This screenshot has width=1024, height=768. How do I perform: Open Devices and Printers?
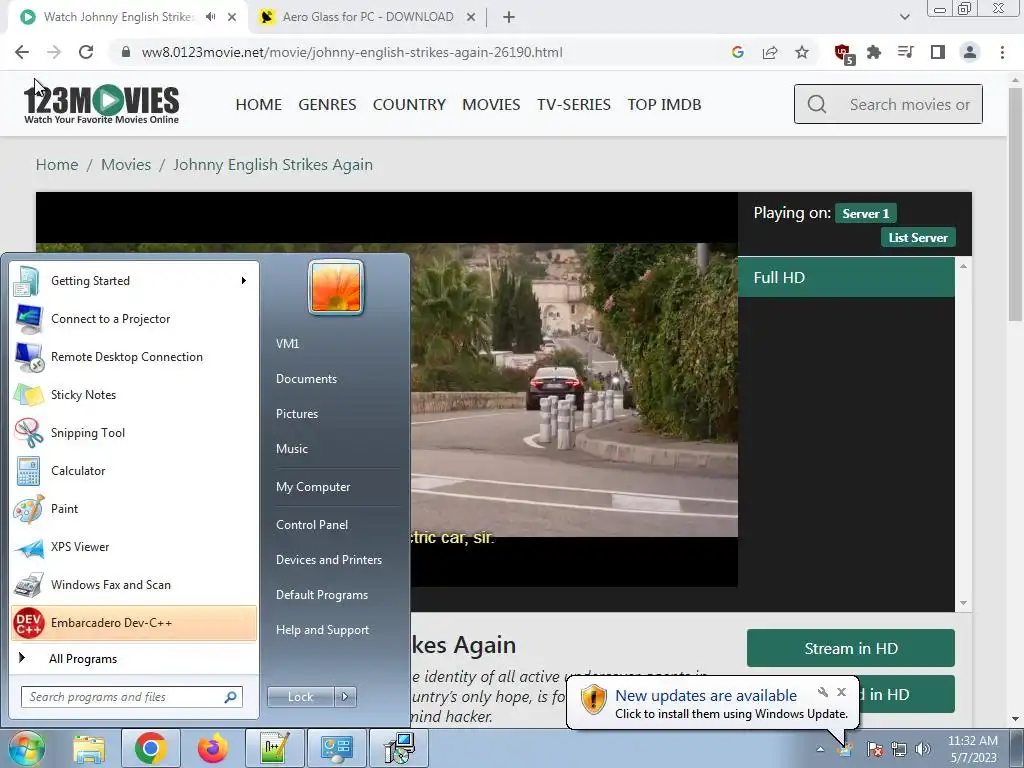point(328,560)
